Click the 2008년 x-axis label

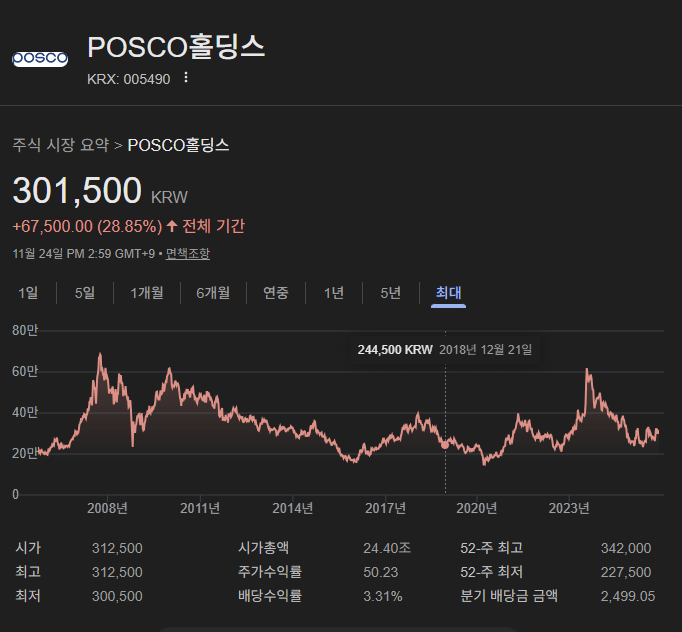pos(107,508)
